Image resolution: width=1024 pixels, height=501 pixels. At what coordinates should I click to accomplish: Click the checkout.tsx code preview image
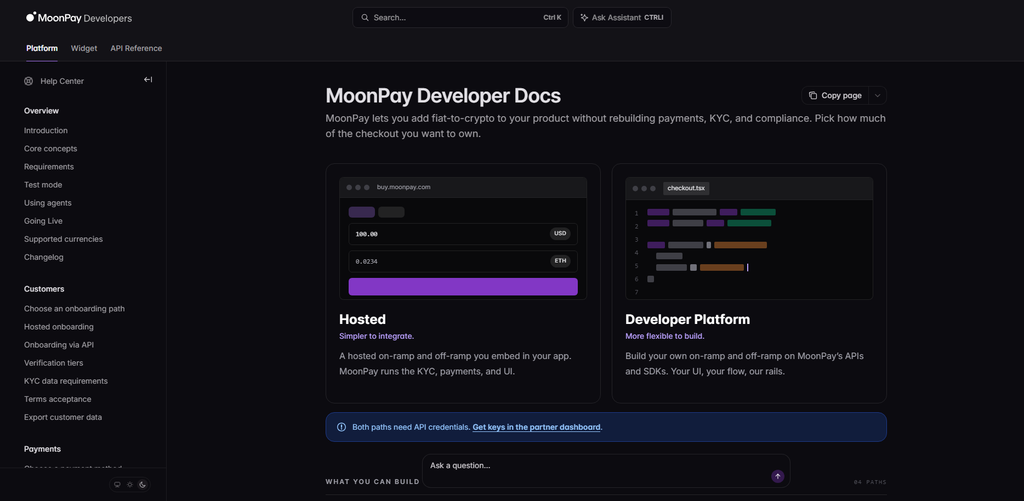[749, 238]
